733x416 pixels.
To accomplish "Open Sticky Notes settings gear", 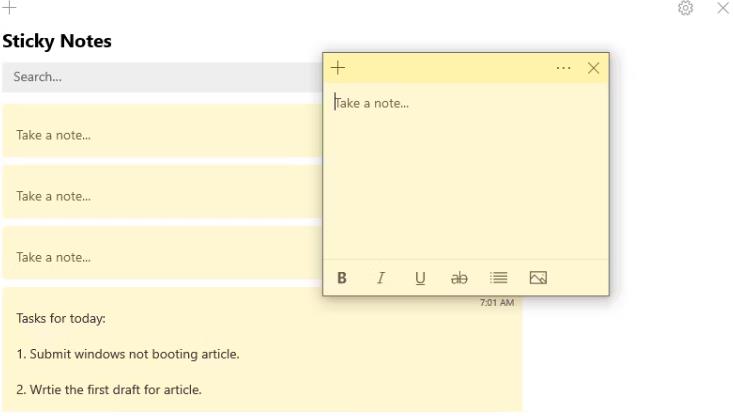I will pos(685,8).
